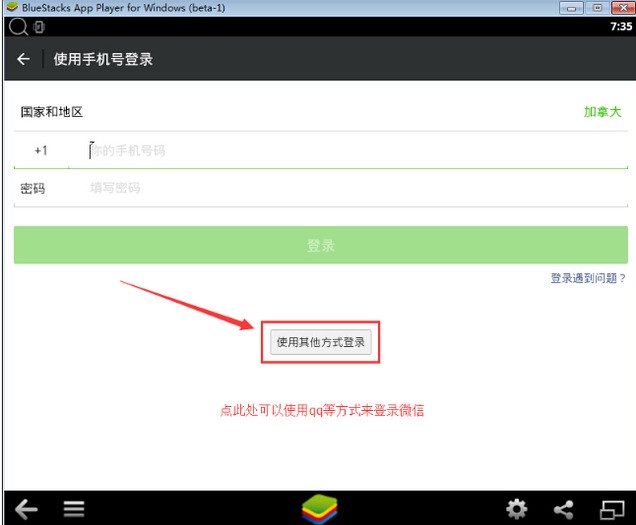Click the BlueStacks back arrow in bottom bar
This screenshot has width=636, height=525.
[26, 509]
